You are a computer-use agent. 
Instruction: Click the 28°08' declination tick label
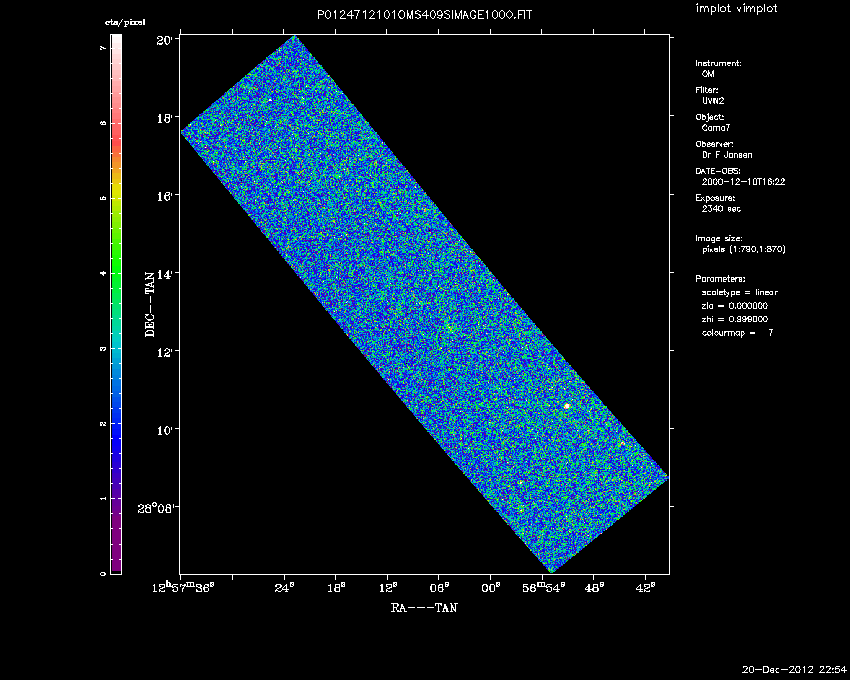click(157, 508)
